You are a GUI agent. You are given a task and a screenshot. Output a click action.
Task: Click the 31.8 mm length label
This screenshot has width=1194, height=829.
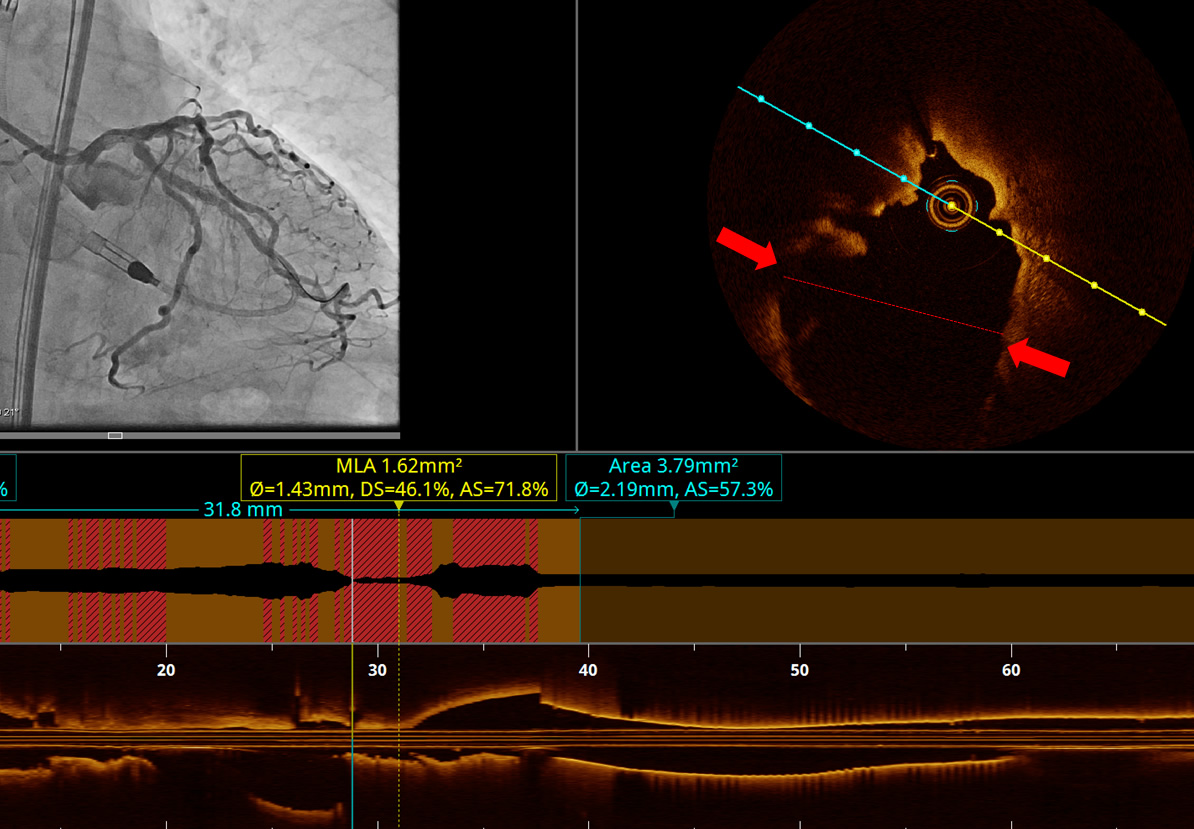(243, 510)
